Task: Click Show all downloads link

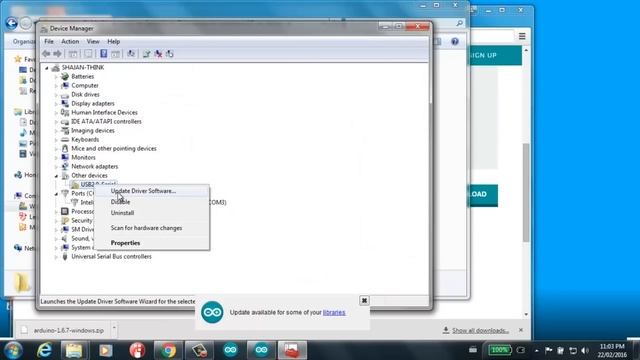Action: point(480,330)
